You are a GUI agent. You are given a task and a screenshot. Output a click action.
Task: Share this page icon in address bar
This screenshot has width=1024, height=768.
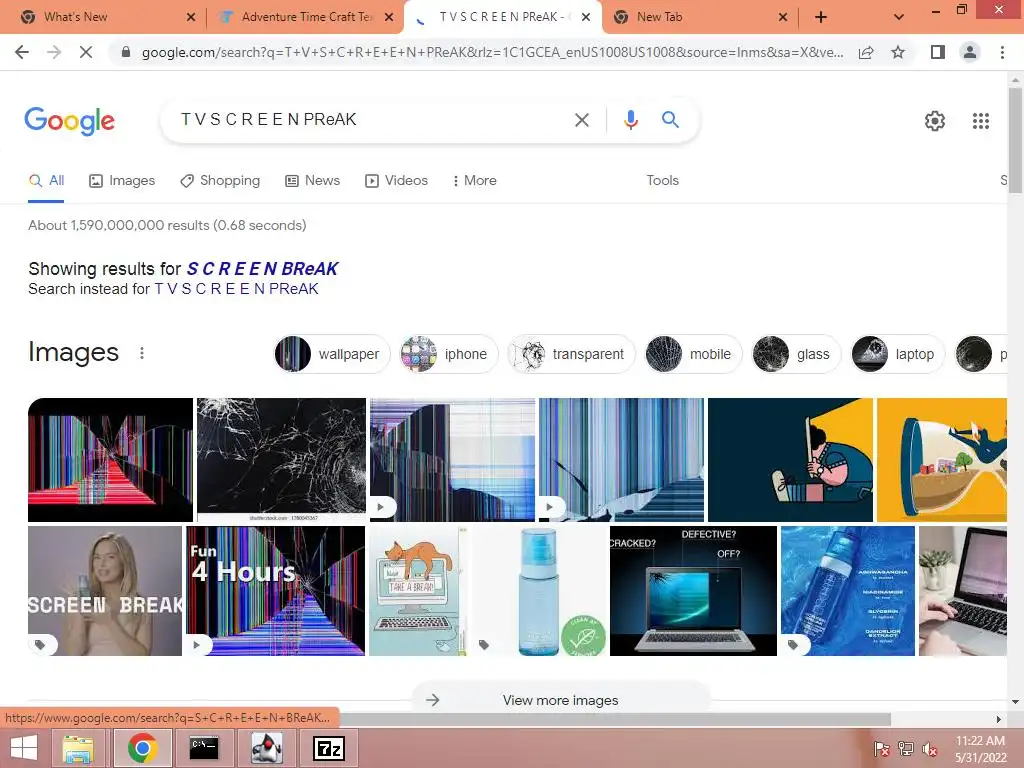[866, 52]
